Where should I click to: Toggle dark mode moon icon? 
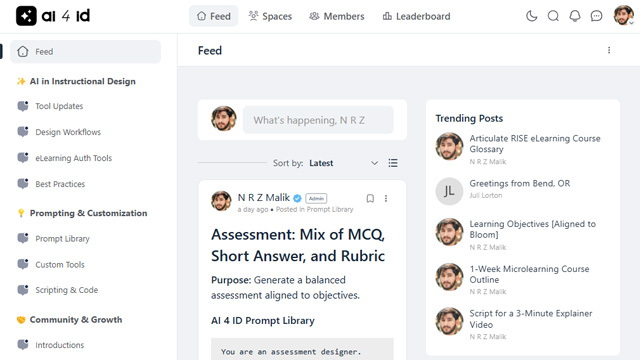click(x=531, y=16)
